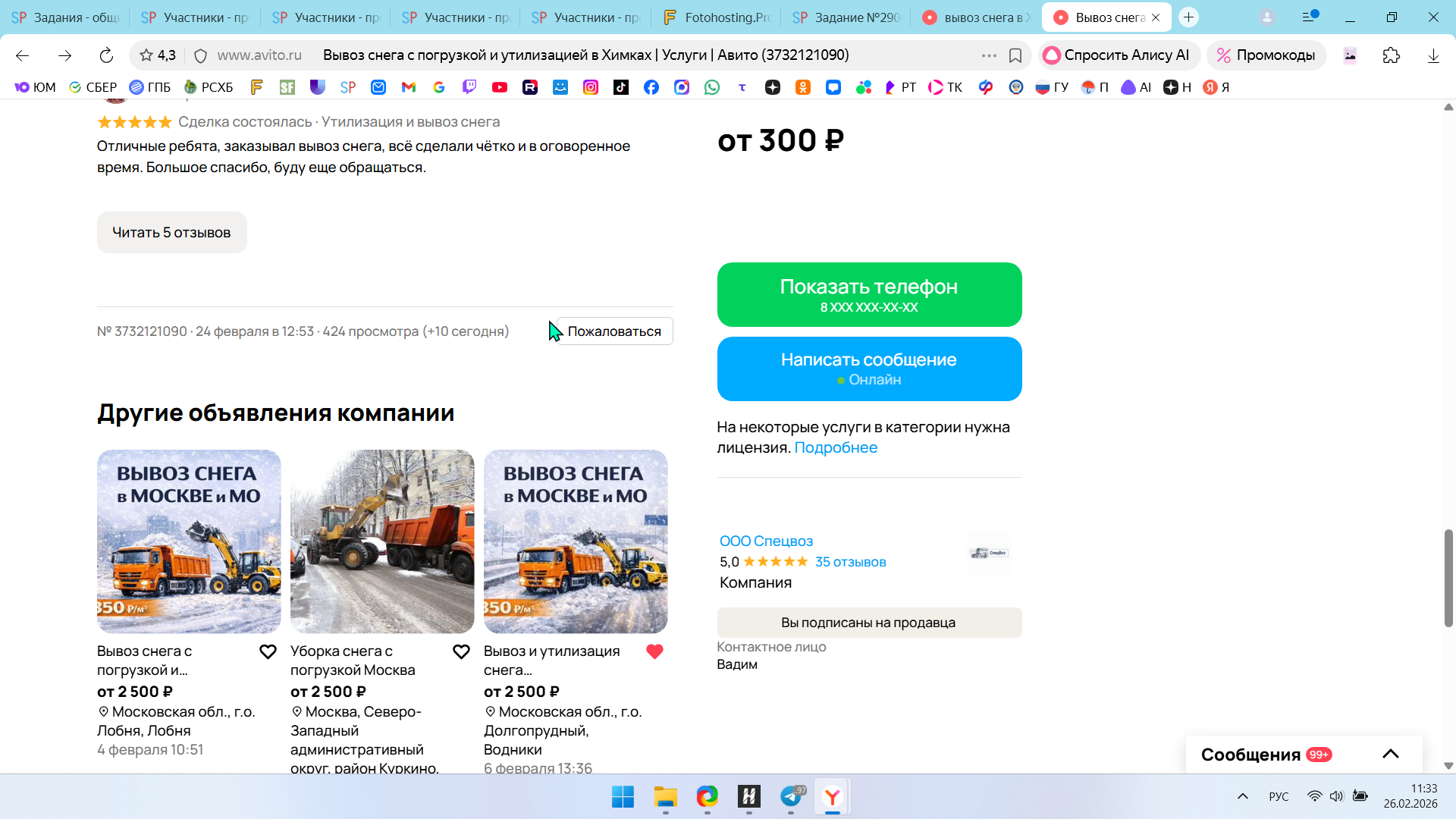Reload the page with the refresh icon

[106, 55]
